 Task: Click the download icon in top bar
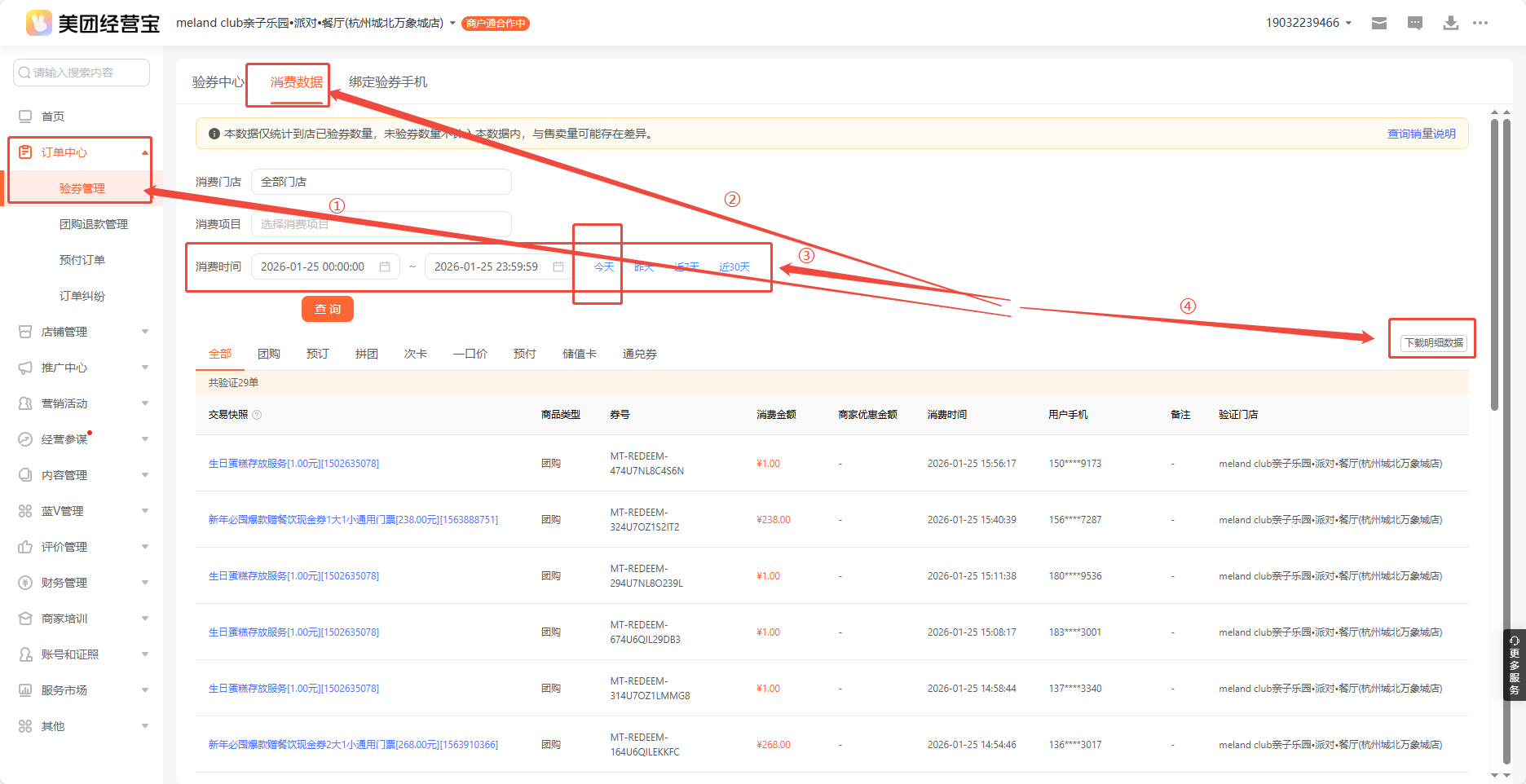(x=1451, y=23)
